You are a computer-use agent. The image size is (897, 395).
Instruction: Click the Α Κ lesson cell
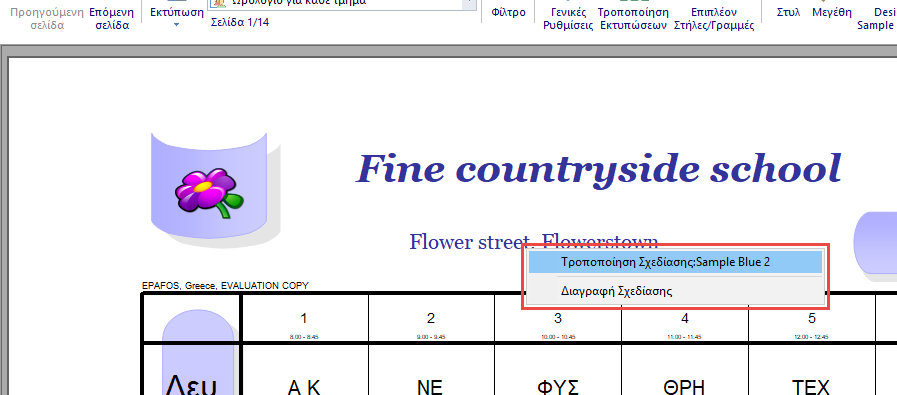pos(304,370)
